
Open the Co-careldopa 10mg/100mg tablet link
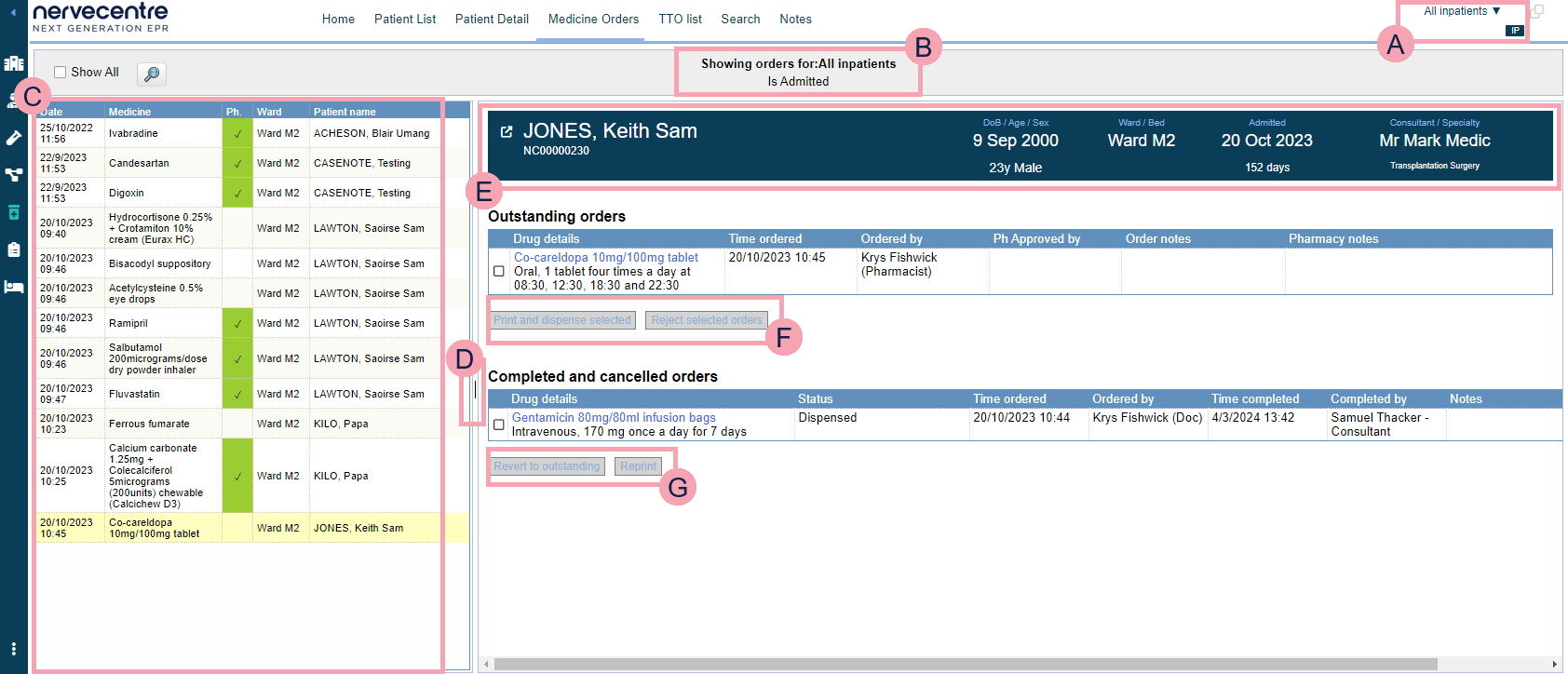pos(605,258)
